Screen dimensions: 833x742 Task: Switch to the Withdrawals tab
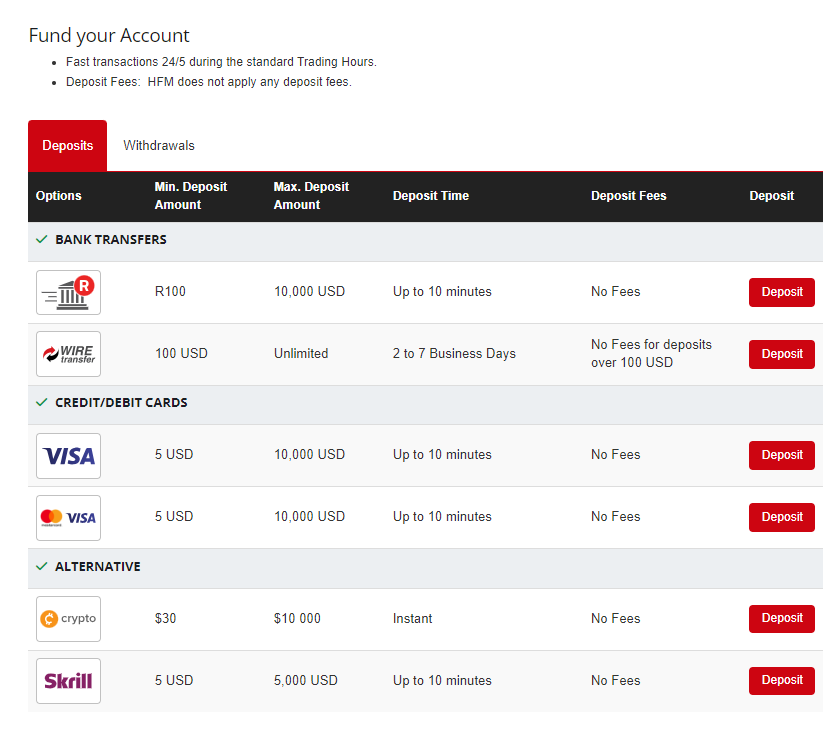[x=158, y=145]
